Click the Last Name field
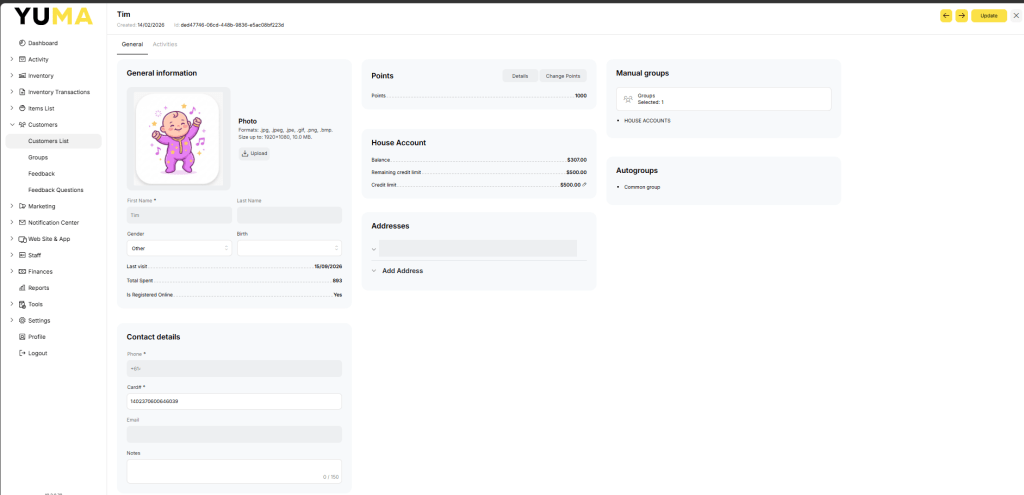1024x495 pixels. coord(289,215)
